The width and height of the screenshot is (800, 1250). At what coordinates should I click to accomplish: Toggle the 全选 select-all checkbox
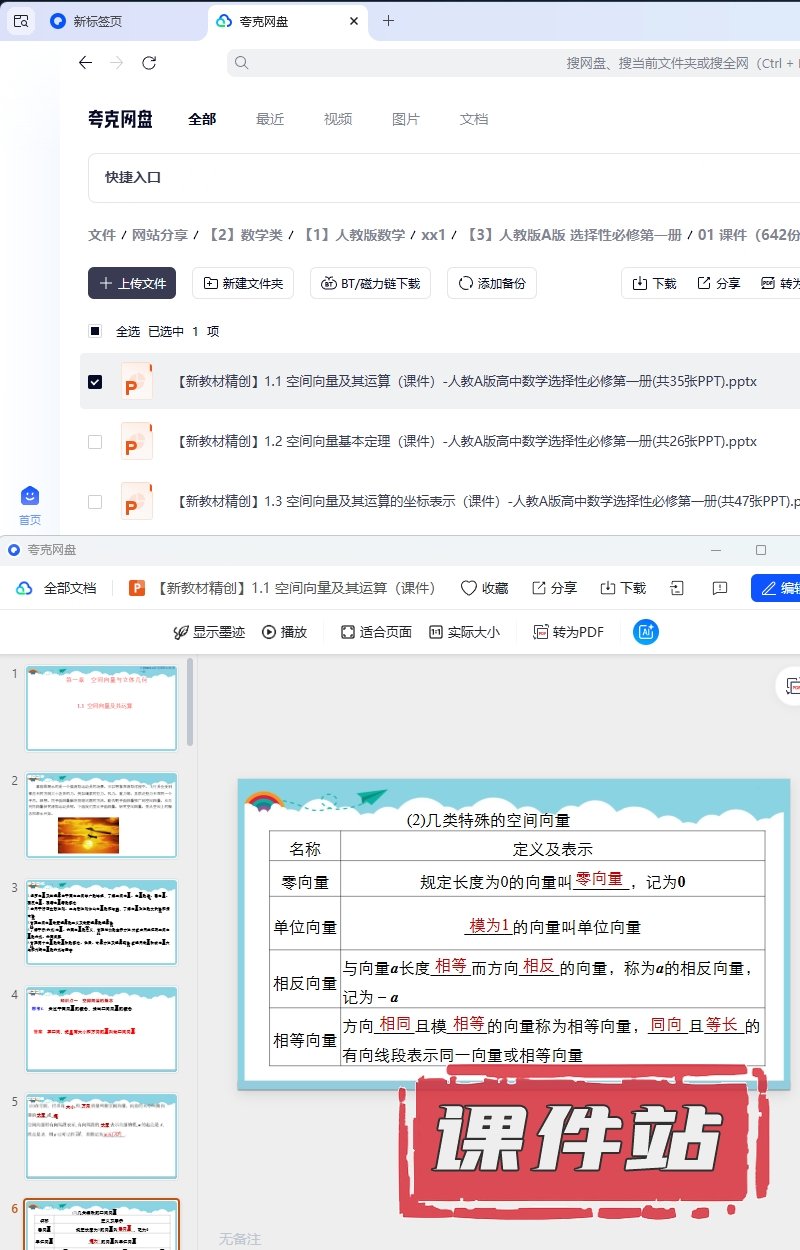click(95, 331)
